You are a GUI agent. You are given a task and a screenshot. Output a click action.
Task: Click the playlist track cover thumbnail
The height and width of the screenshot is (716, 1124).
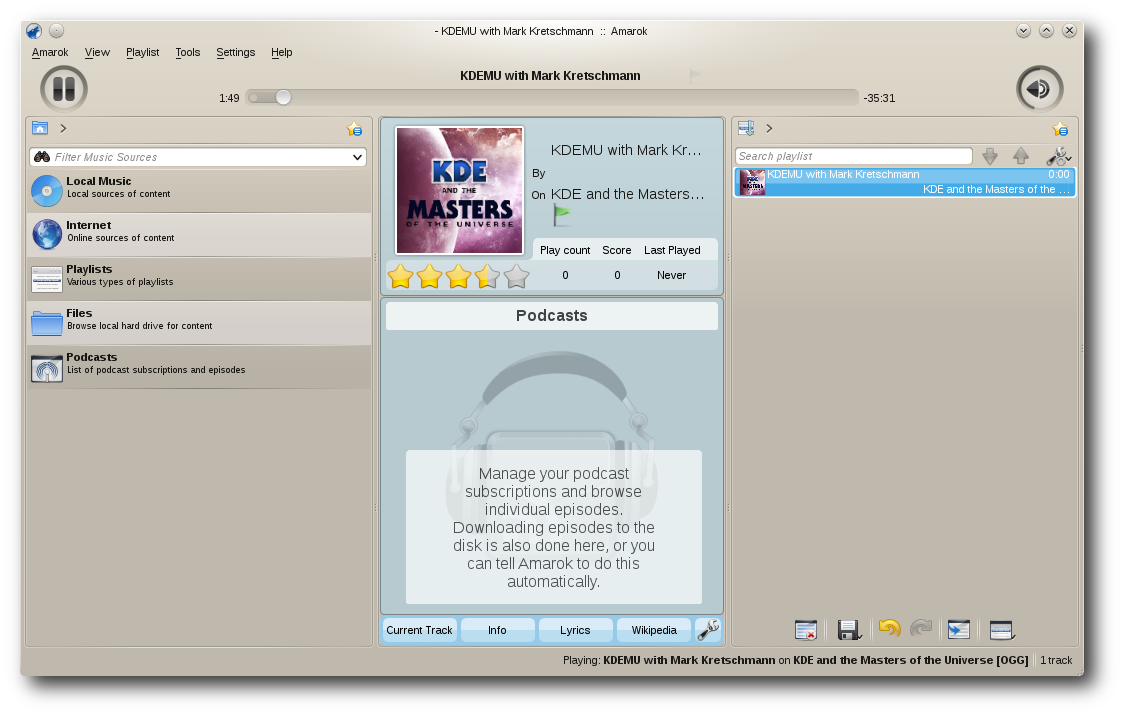tap(752, 182)
